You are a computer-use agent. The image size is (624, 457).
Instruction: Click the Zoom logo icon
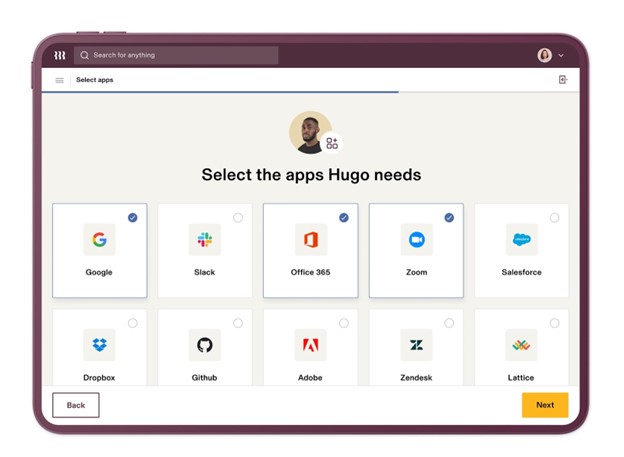(417, 240)
